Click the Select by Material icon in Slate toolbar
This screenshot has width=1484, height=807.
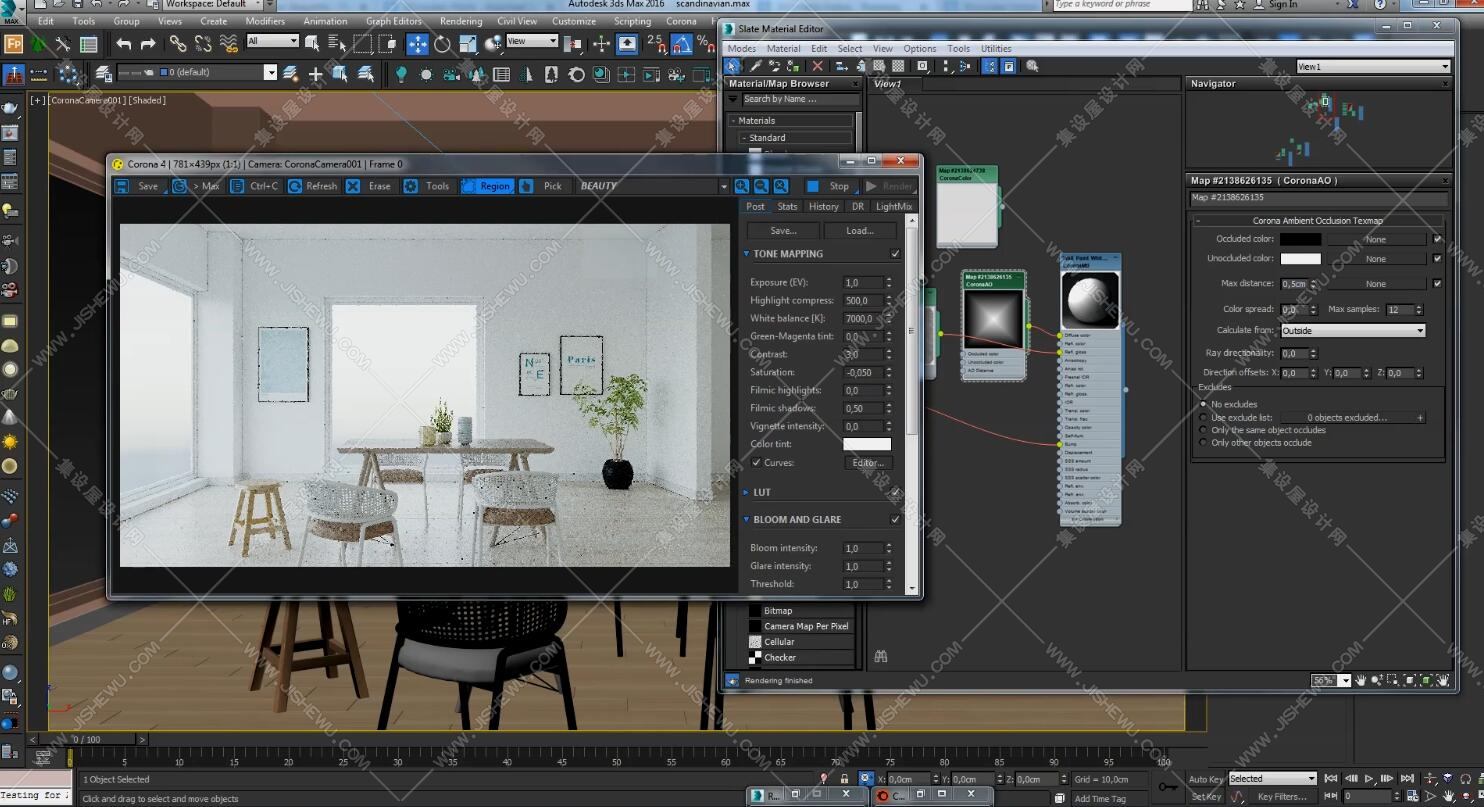click(x=1032, y=66)
